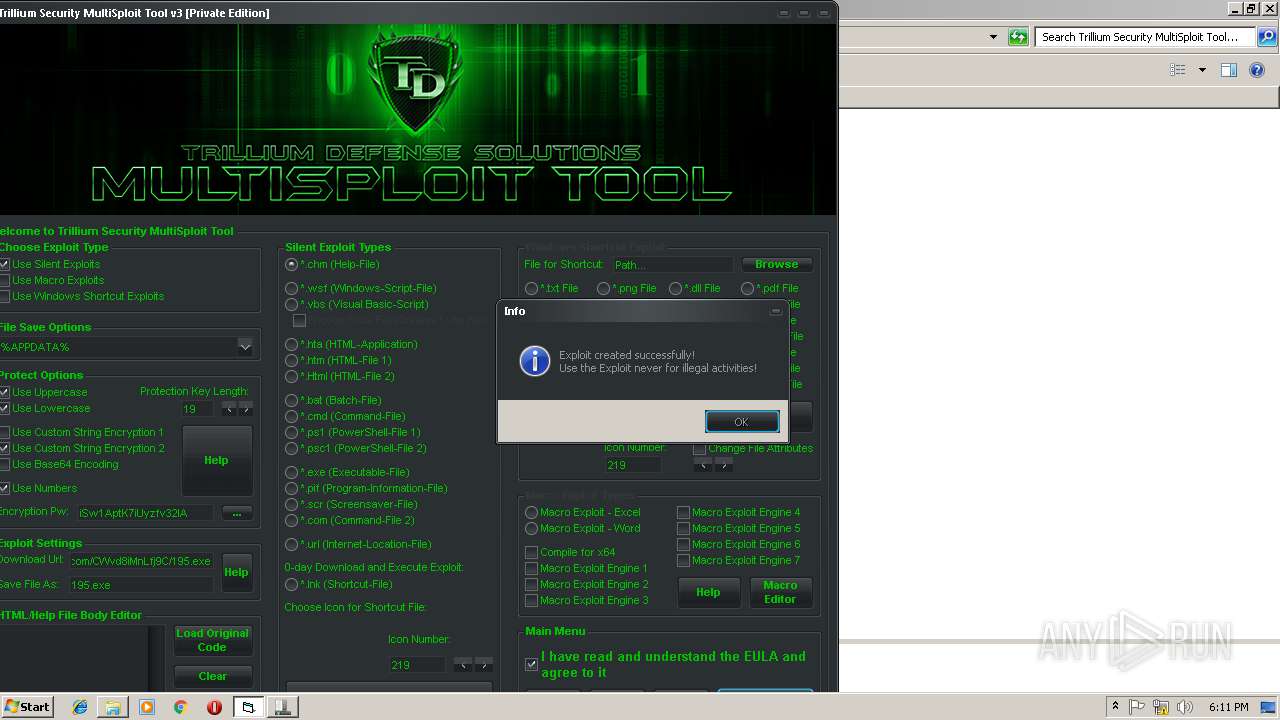Viewport: 1280px width, 720px height.
Task: Uncheck the Use Uppercase option
Action: pos(4,392)
